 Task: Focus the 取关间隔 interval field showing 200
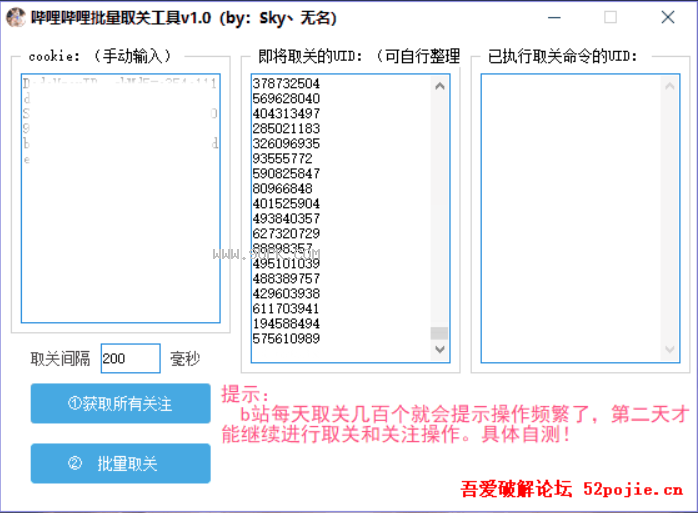point(130,358)
